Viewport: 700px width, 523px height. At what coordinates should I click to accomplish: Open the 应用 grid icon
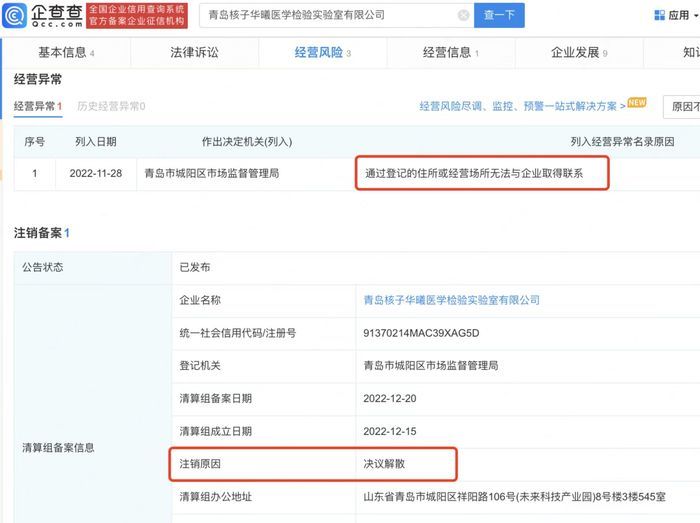click(x=659, y=16)
